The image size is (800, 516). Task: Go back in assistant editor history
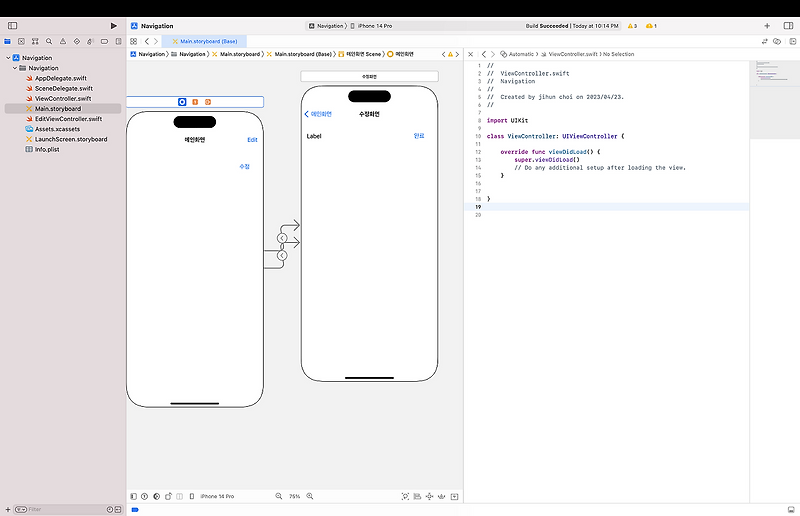pyautogui.click(x=484, y=54)
